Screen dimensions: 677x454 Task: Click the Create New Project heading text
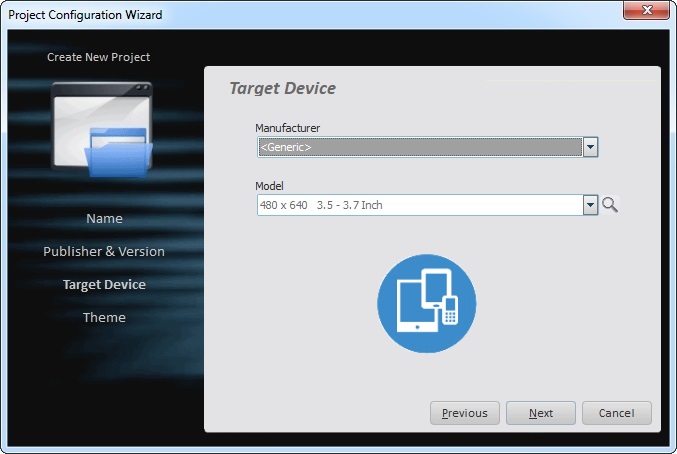point(99,57)
